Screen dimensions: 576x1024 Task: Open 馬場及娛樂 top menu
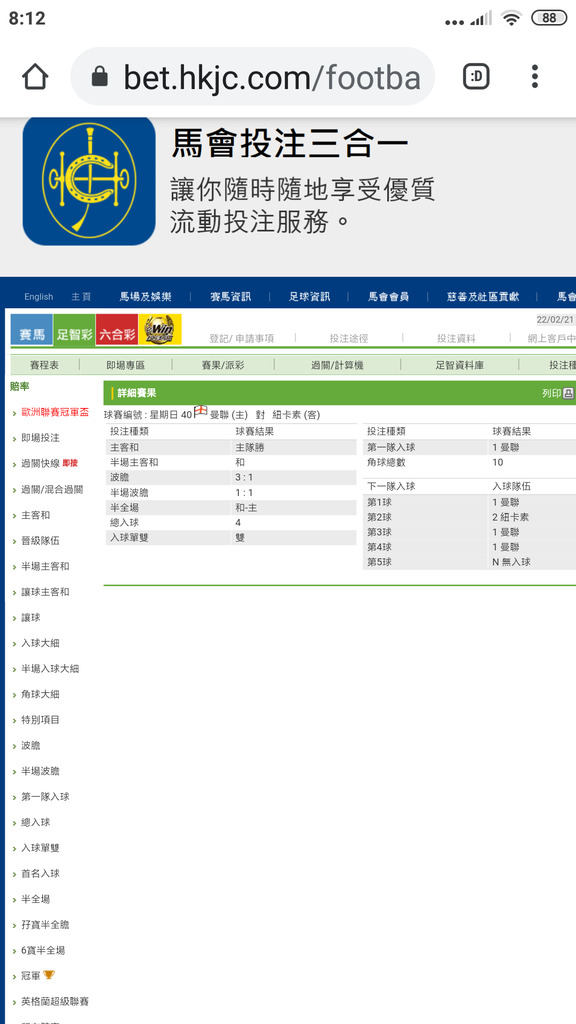coord(145,296)
